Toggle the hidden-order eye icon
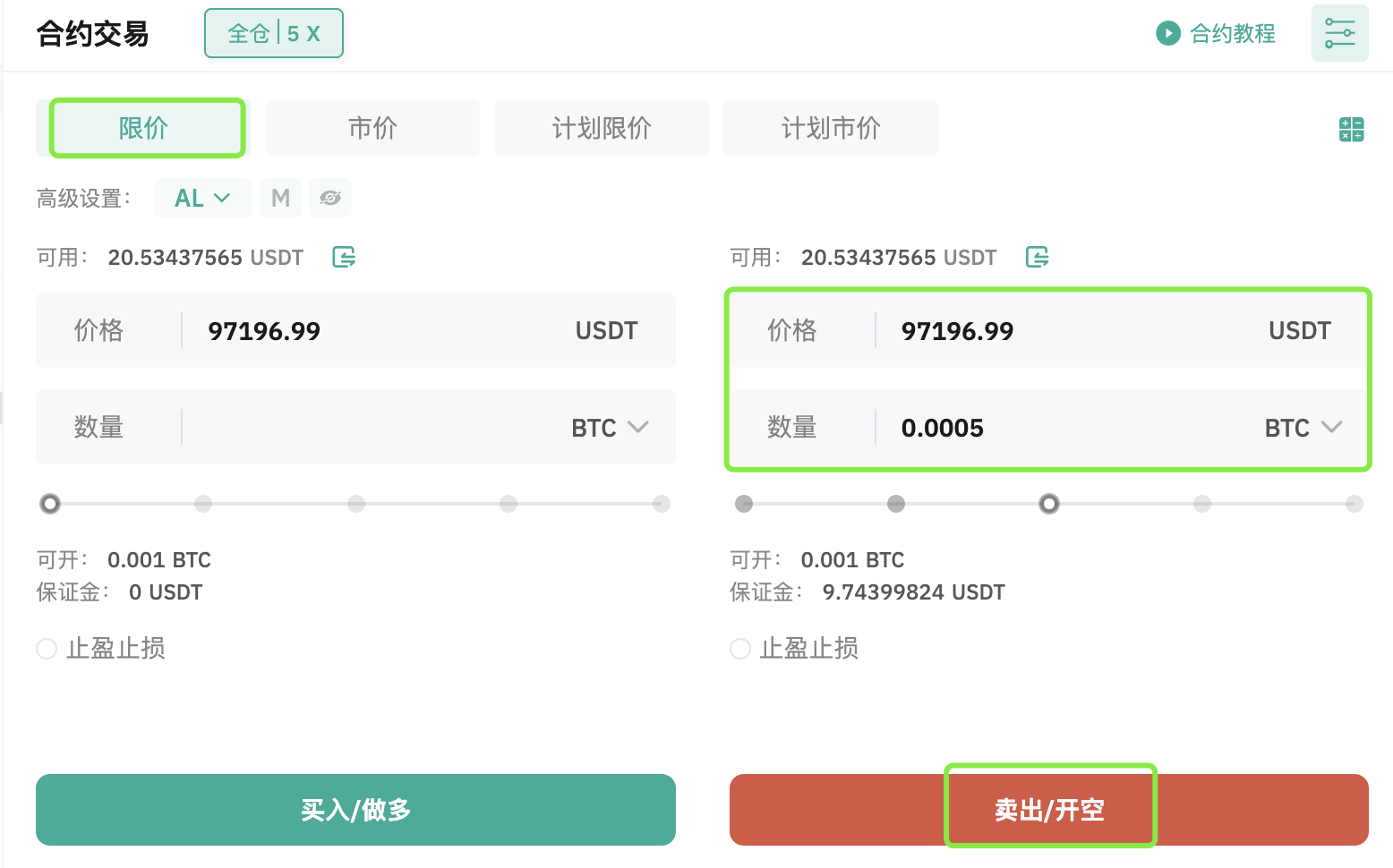 330,198
